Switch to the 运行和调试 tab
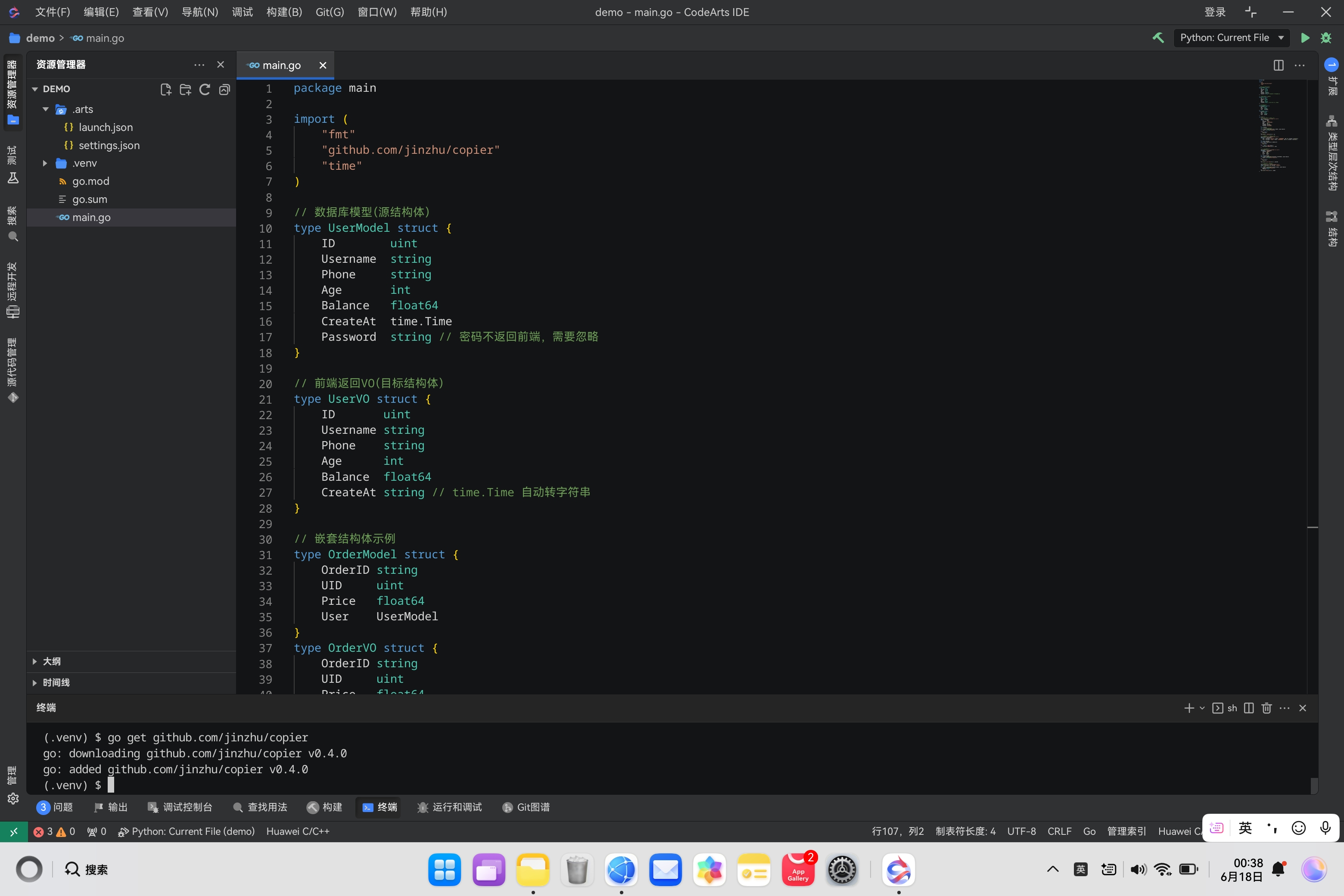The height and width of the screenshot is (896, 1344). pos(450,807)
